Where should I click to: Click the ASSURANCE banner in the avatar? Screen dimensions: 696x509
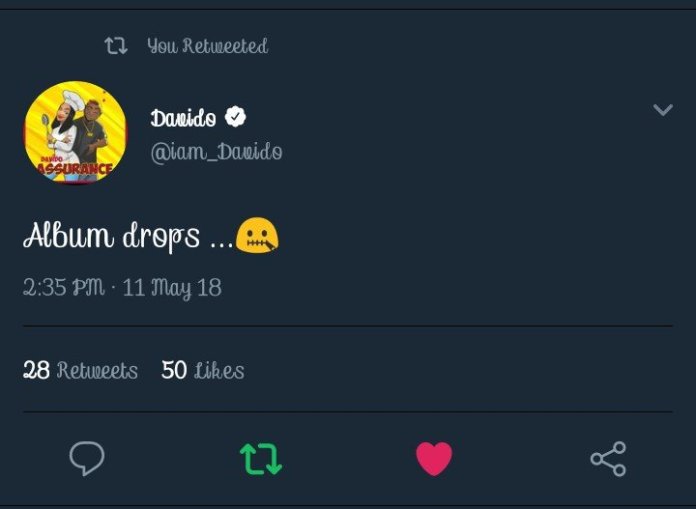[x=75, y=169]
